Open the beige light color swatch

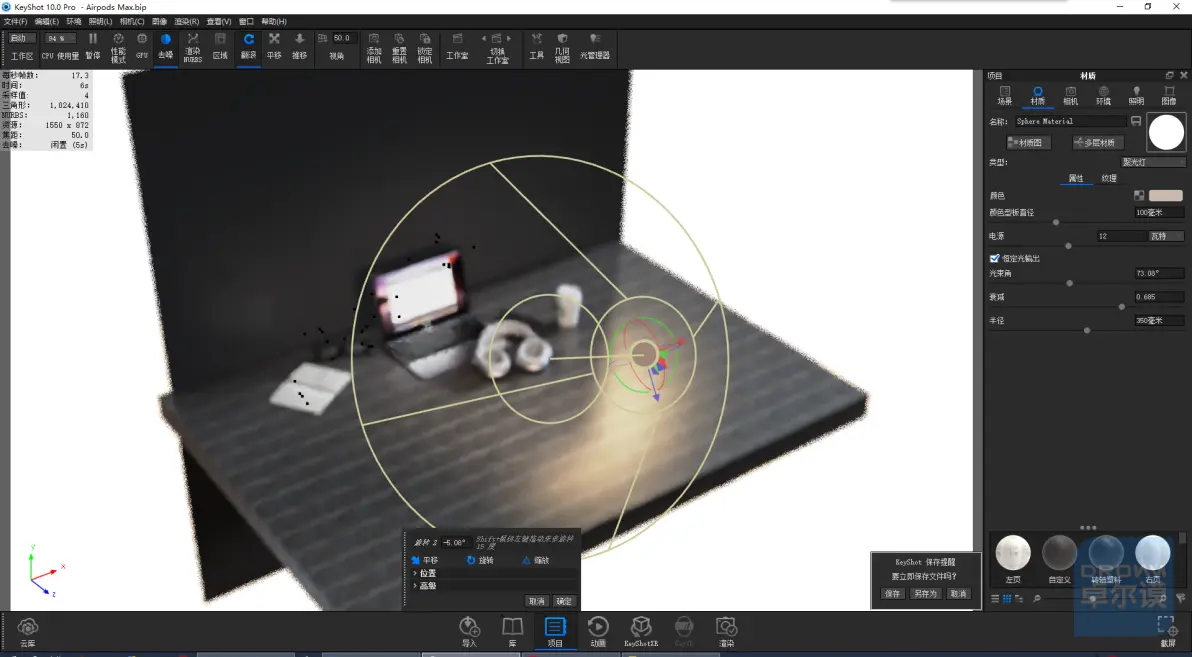[x=1165, y=195]
